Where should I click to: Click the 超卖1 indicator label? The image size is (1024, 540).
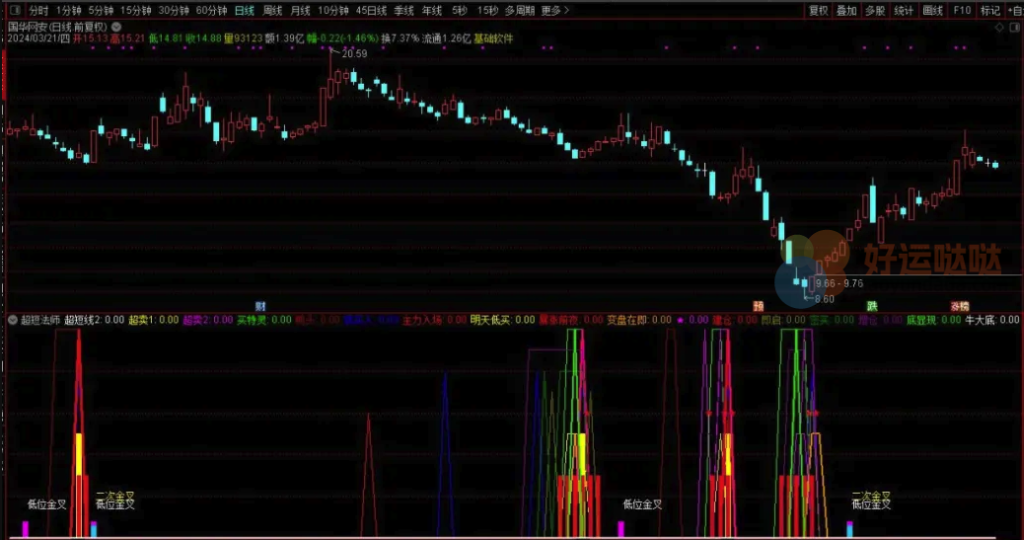click(x=153, y=320)
